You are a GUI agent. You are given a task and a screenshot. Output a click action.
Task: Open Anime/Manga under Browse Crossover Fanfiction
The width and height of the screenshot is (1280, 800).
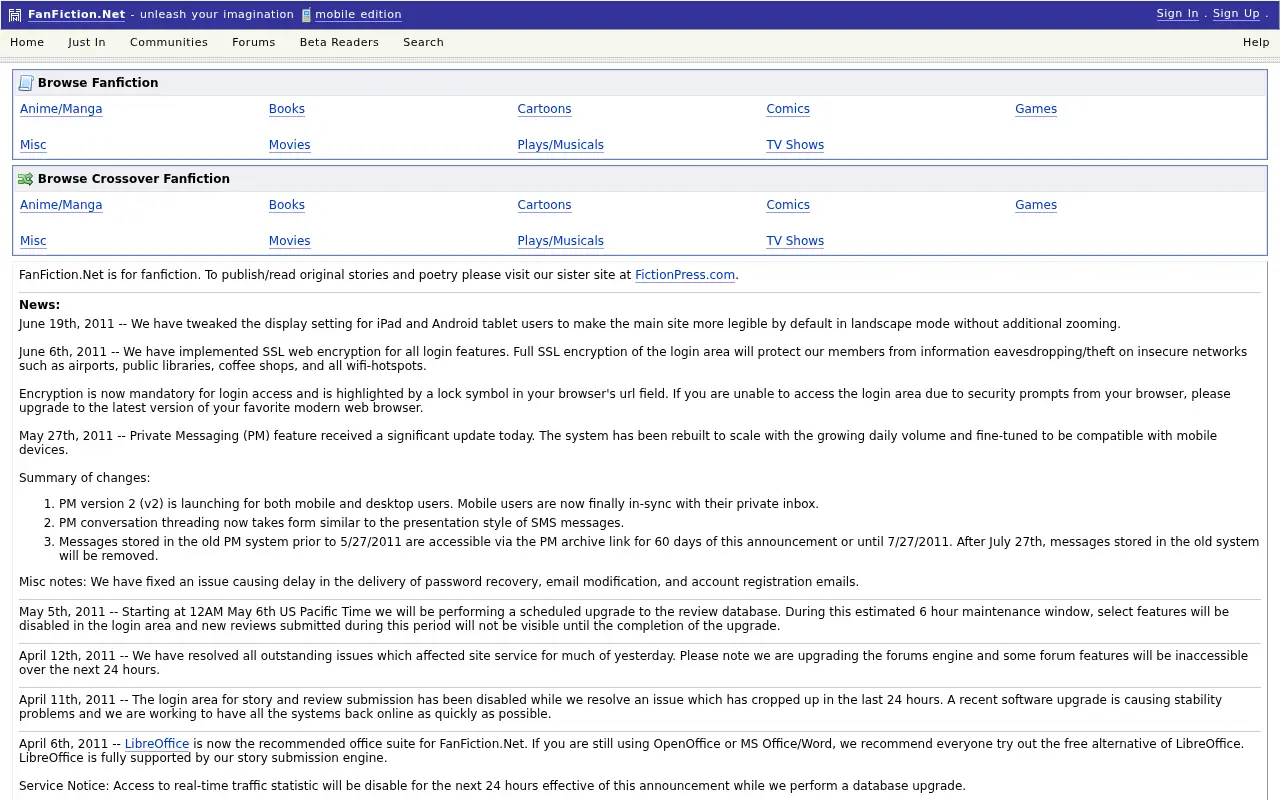click(61, 205)
